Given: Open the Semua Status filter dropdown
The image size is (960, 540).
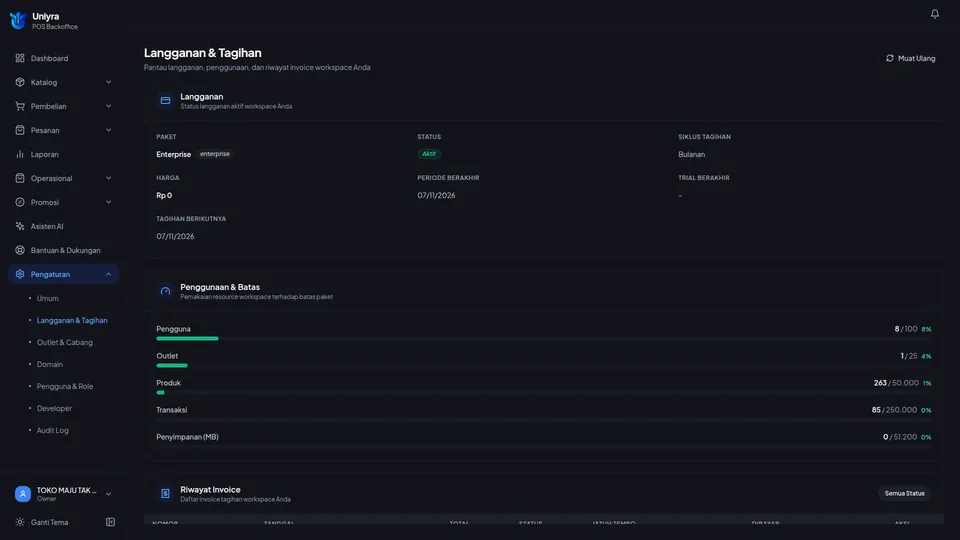Looking at the screenshot, I should coord(904,493).
